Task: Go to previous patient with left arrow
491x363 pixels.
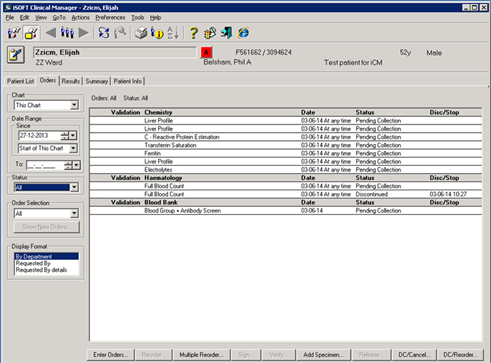Action: 51,33
